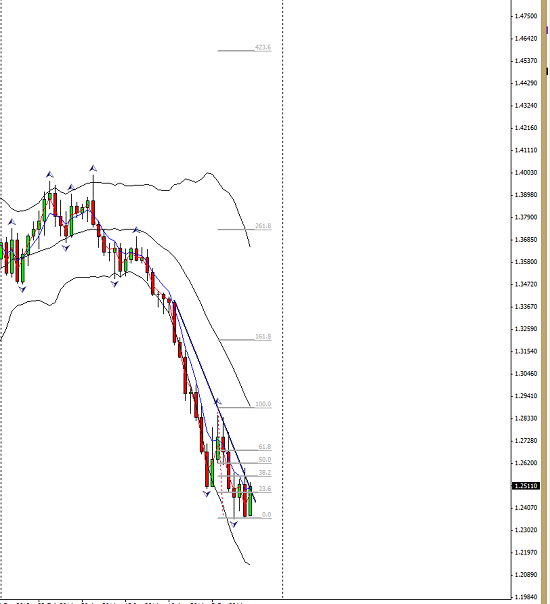Image resolution: width=550 pixels, height=604 pixels.
Task: Click price scale value 1.47500
Action: point(526,16)
